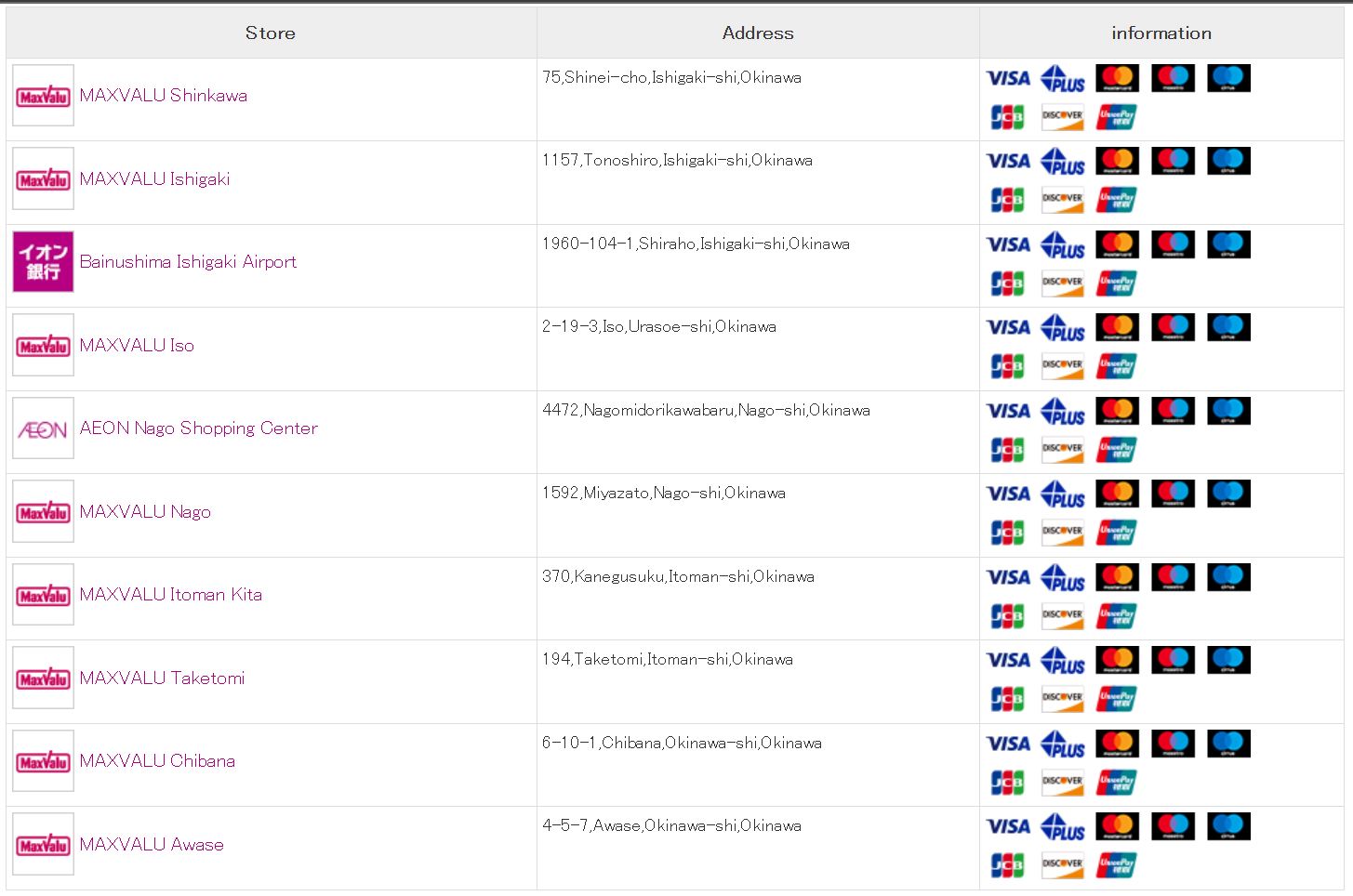Click the Maestro icon in Shinkawa row
1353x896 pixels.
pyautogui.click(x=1174, y=78)
